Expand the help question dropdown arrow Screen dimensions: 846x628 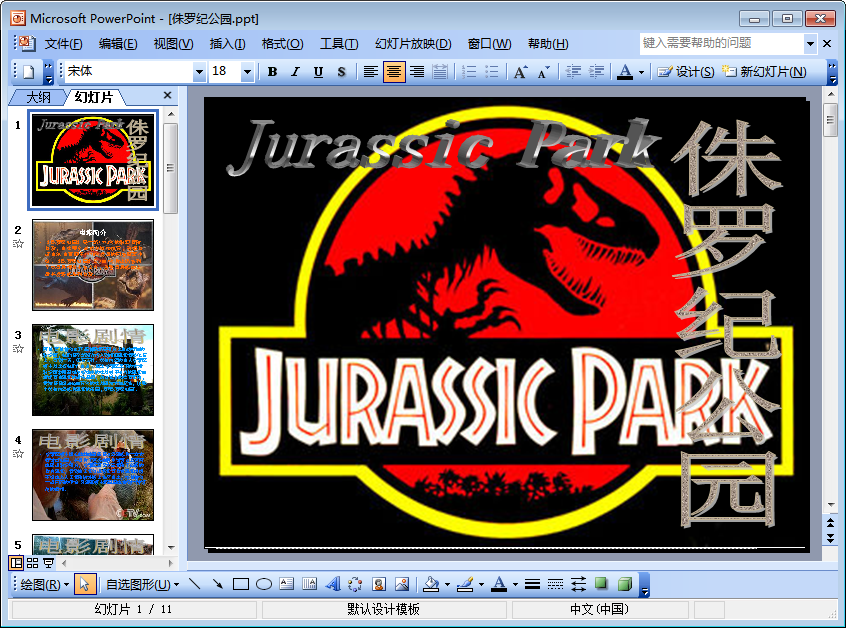[810, 44]
